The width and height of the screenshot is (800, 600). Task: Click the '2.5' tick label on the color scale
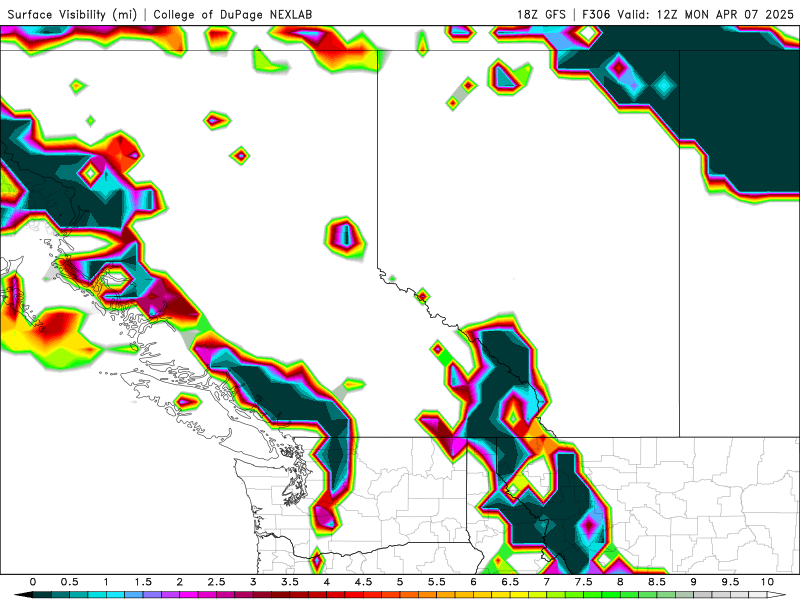[x=216, y=582]
